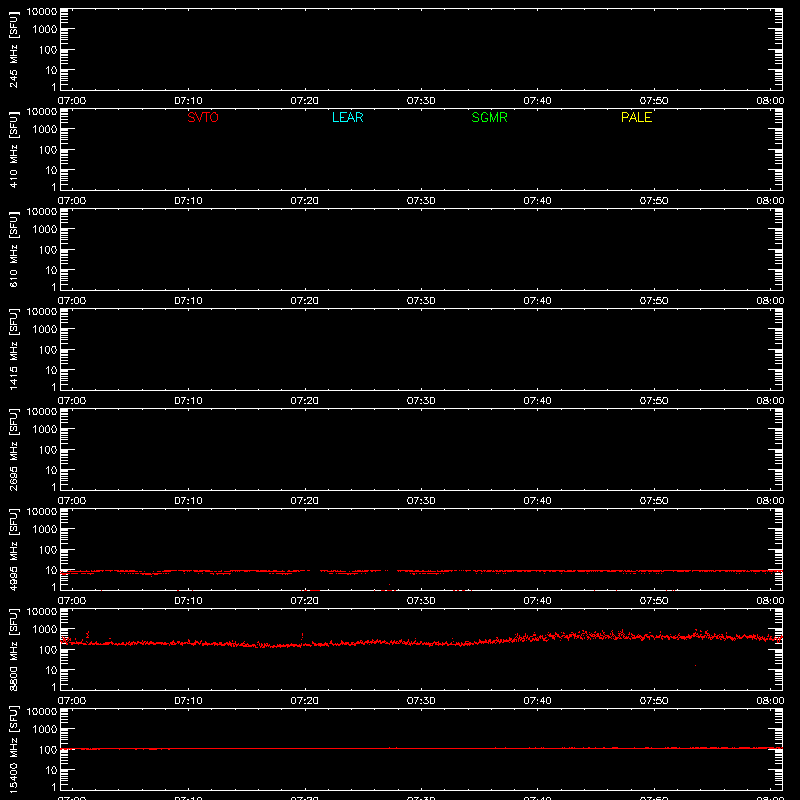Click 08:00 tick label below 1415 MHz panel

click(x=770, y=401)
